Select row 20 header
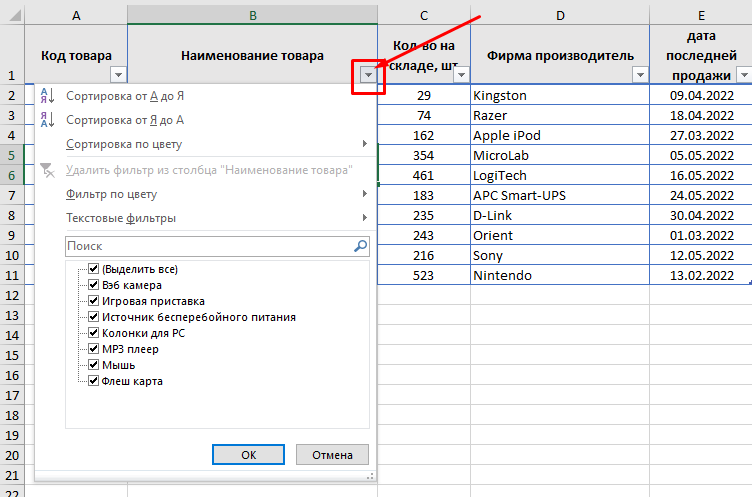 coord(12,455)
